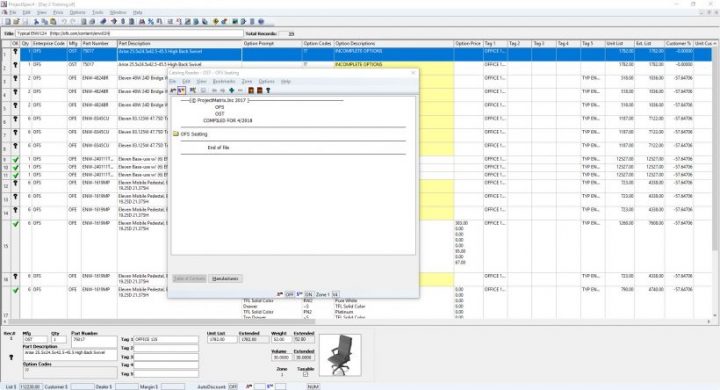Click the percent discount icon in main toolbar

click(151, 22)
